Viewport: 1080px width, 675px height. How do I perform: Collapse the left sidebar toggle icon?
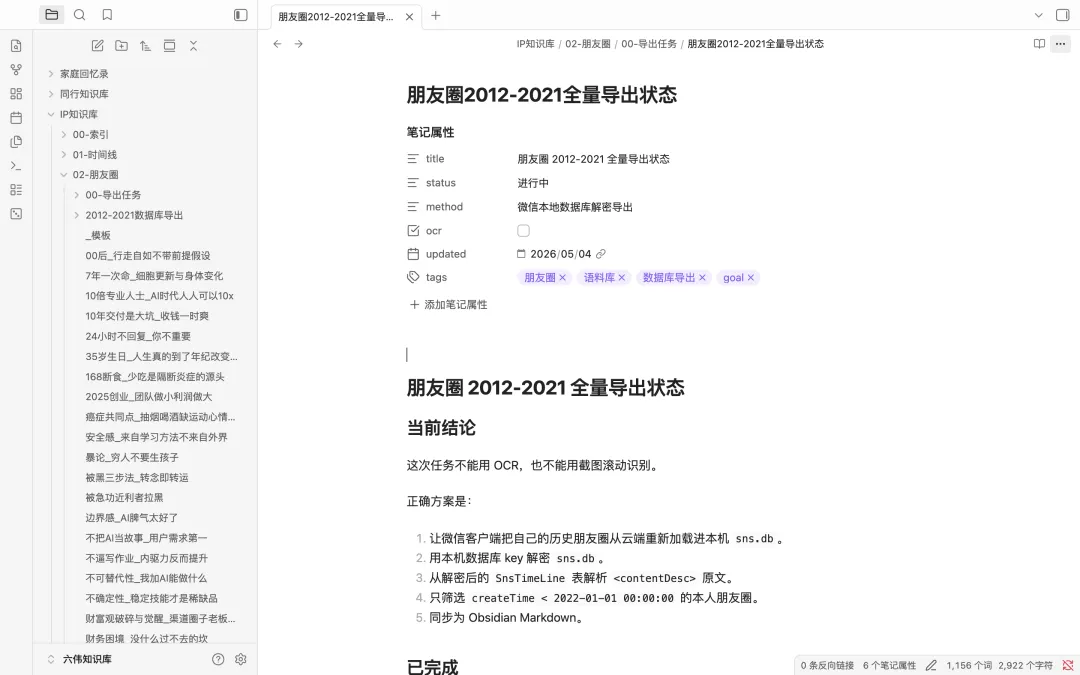(x=240, y=14)
